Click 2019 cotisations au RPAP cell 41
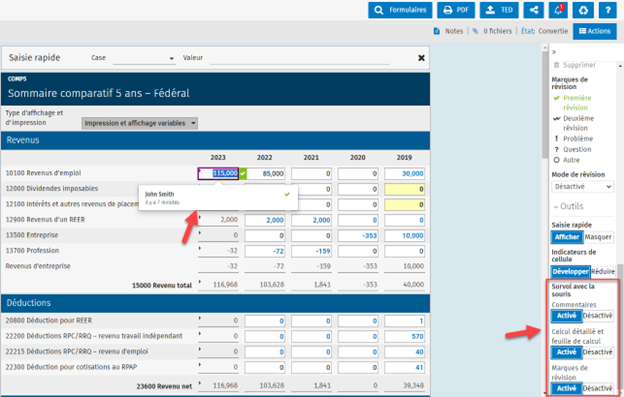 (404, 368)
